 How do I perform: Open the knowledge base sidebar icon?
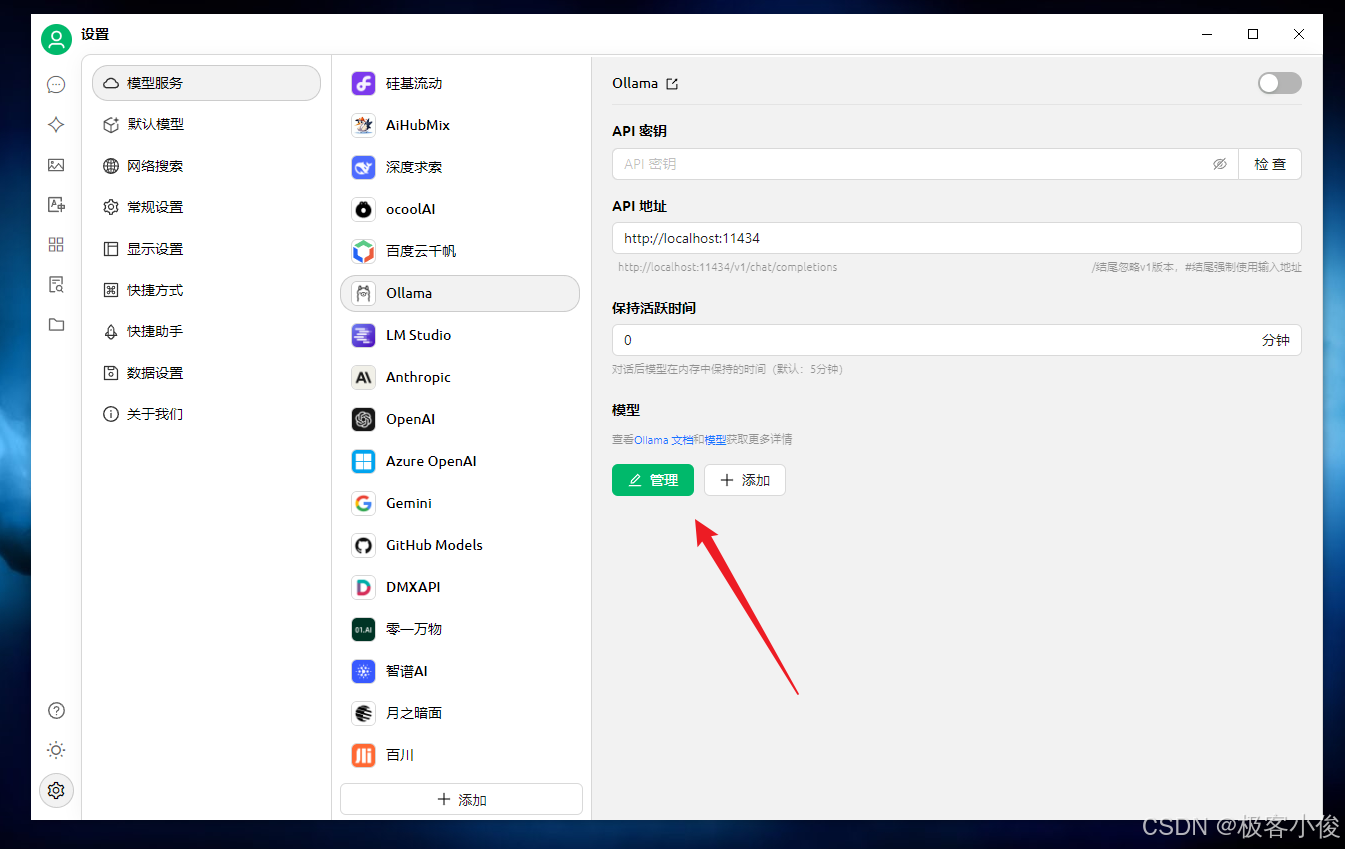pyautogui.click(x=56, y=285)
